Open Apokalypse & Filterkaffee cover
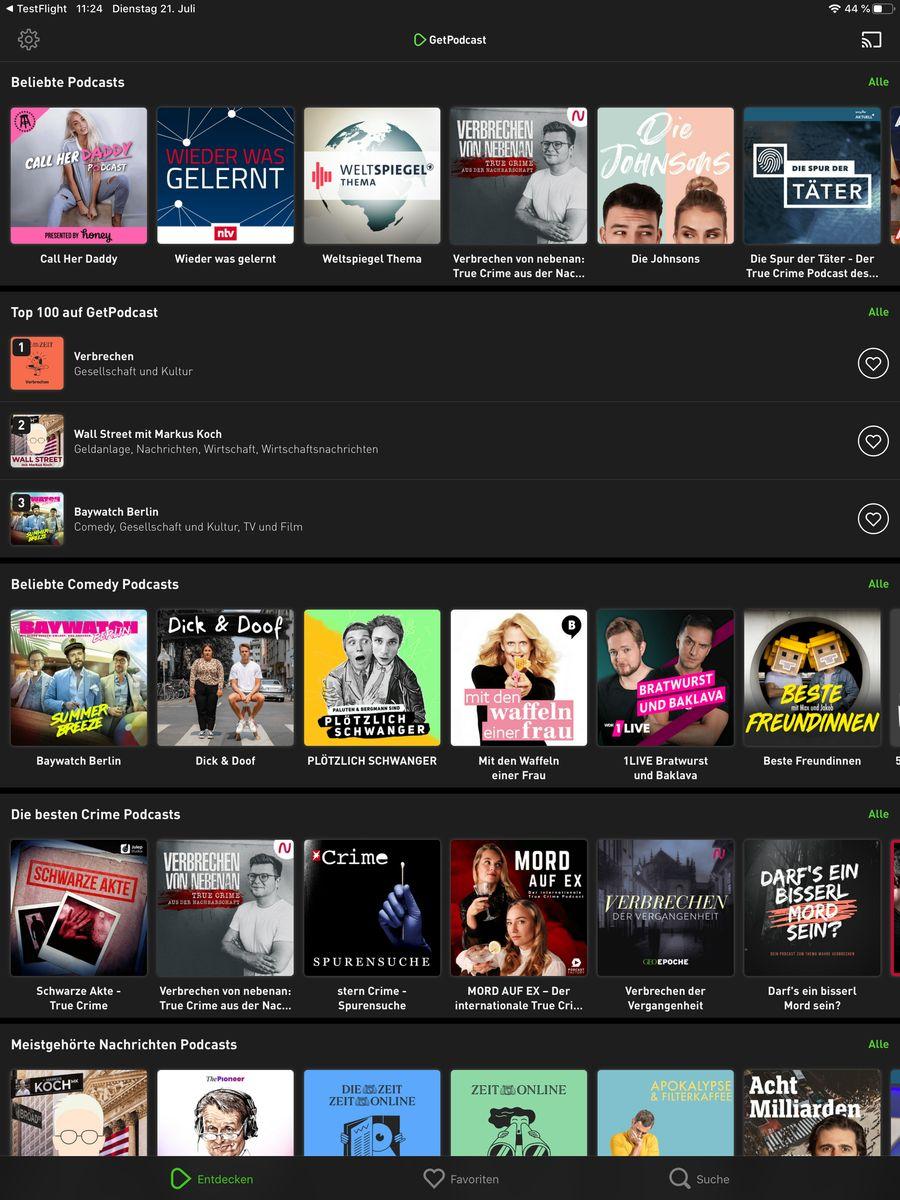Viewport: 900px width, 1200px height. (666, 1113)
